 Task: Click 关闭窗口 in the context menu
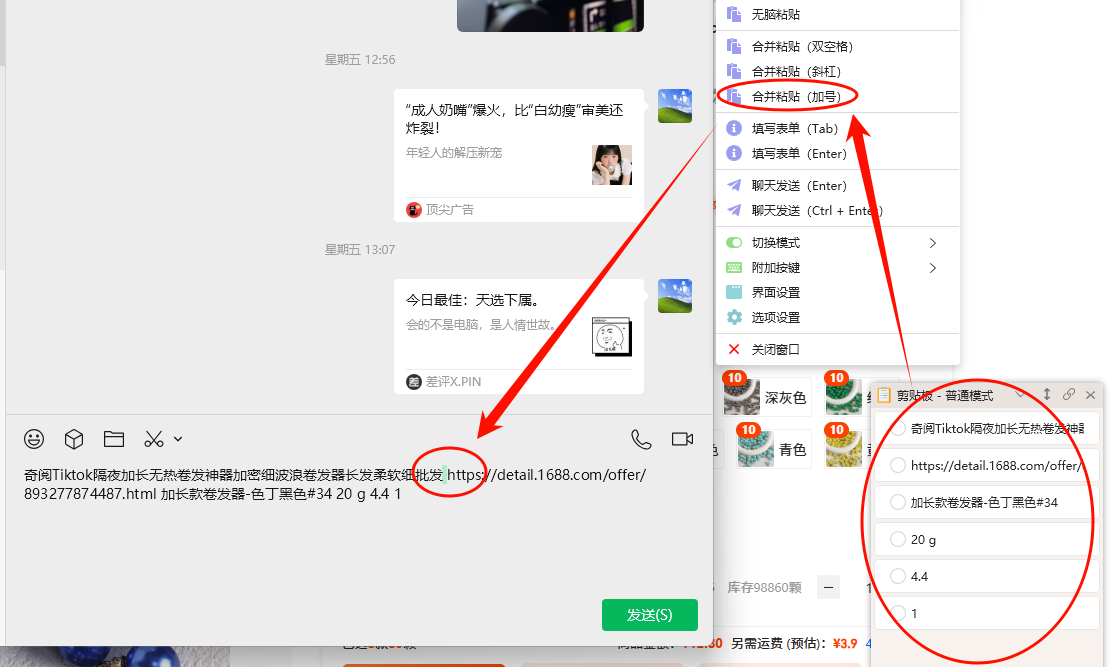tap(838, 349)
